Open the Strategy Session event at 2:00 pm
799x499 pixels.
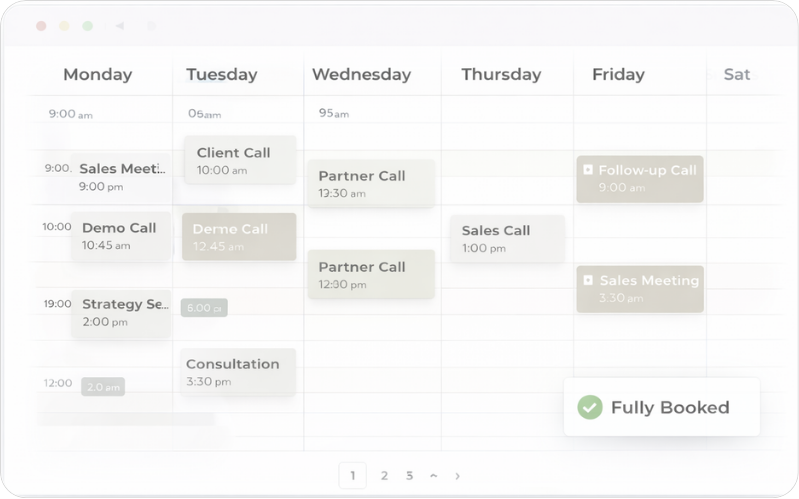tap(121, 312)
